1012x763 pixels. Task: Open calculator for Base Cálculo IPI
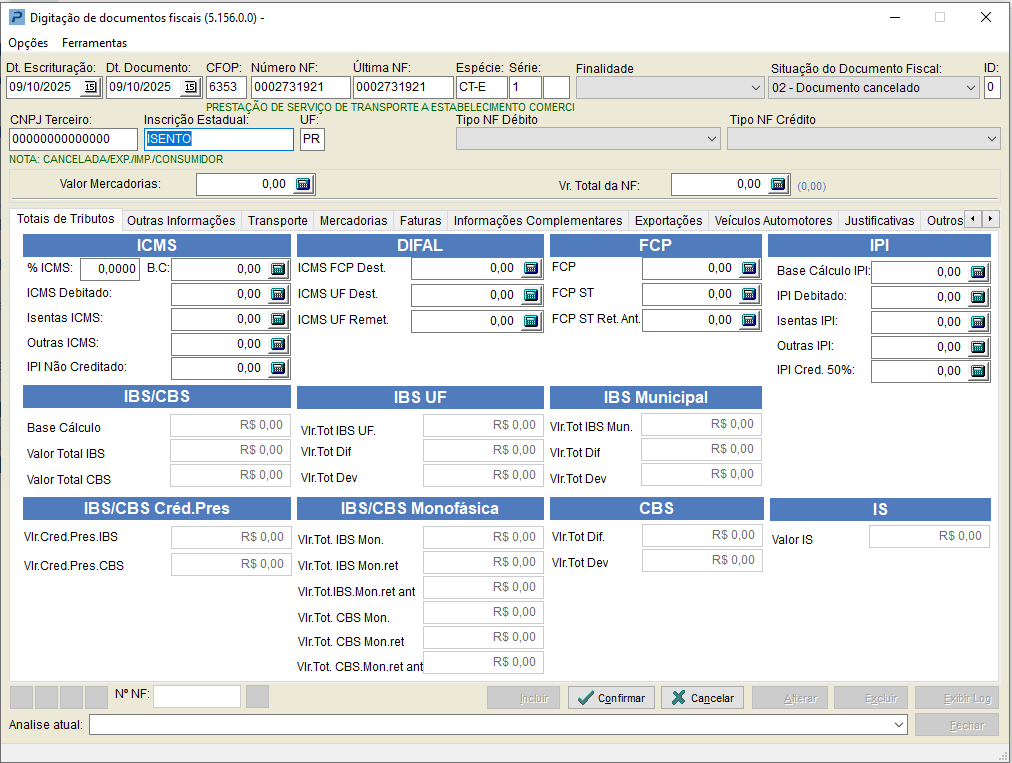978,272
